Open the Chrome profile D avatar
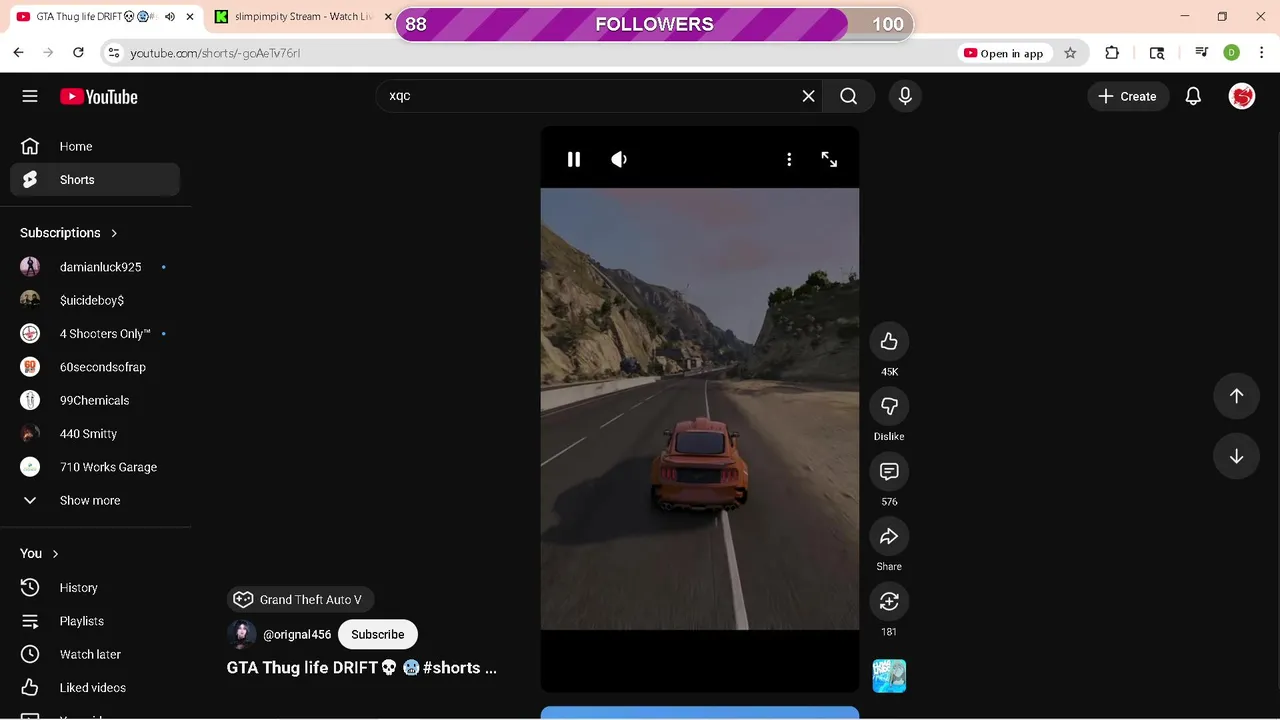1280x720 pixels. point(1232,53)
